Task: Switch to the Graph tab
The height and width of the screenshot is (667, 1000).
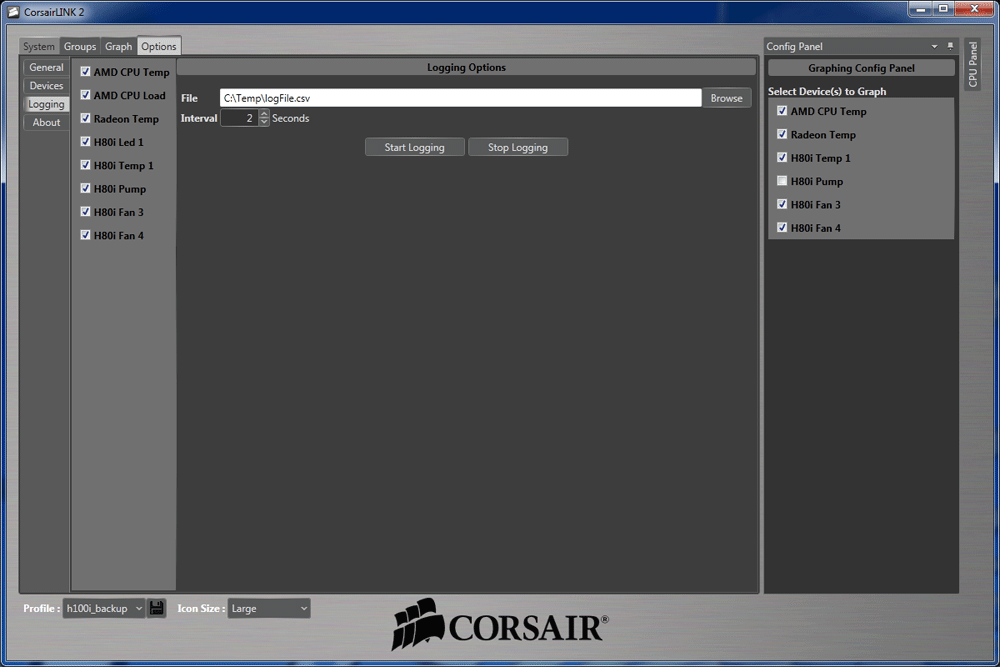Action: point(118,46)
